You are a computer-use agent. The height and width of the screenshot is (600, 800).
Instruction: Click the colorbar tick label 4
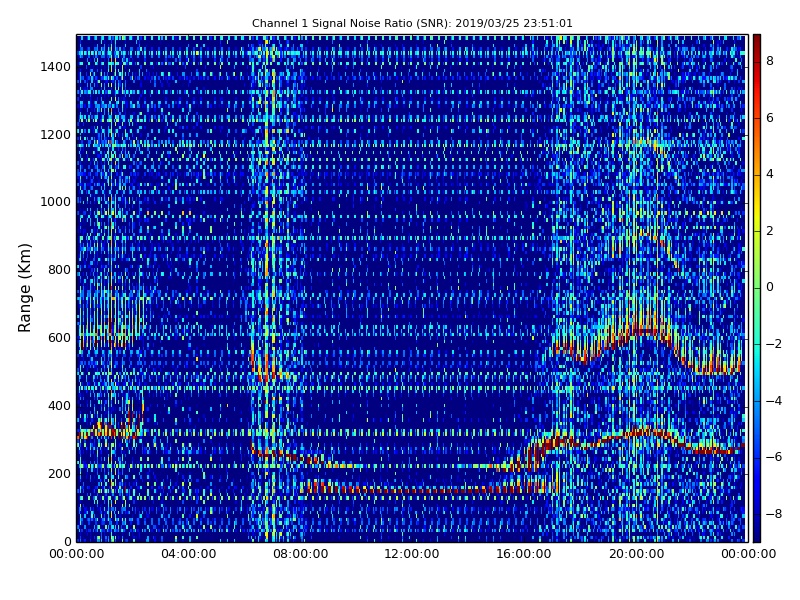(x=770, y=174)
